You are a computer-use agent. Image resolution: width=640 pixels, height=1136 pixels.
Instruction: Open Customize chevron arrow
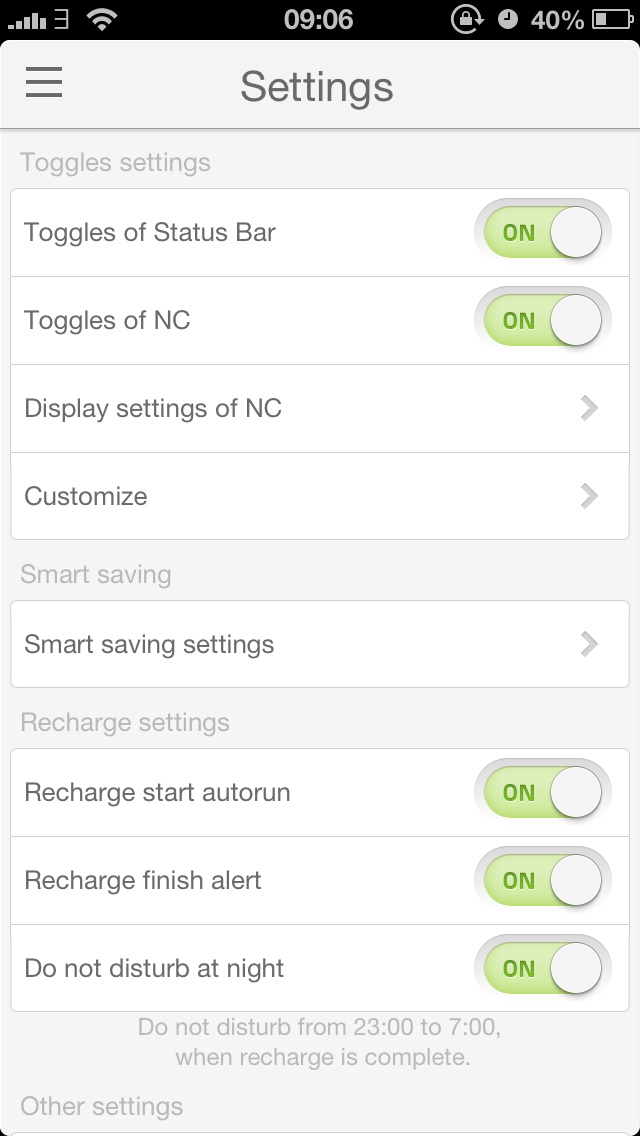590,496
